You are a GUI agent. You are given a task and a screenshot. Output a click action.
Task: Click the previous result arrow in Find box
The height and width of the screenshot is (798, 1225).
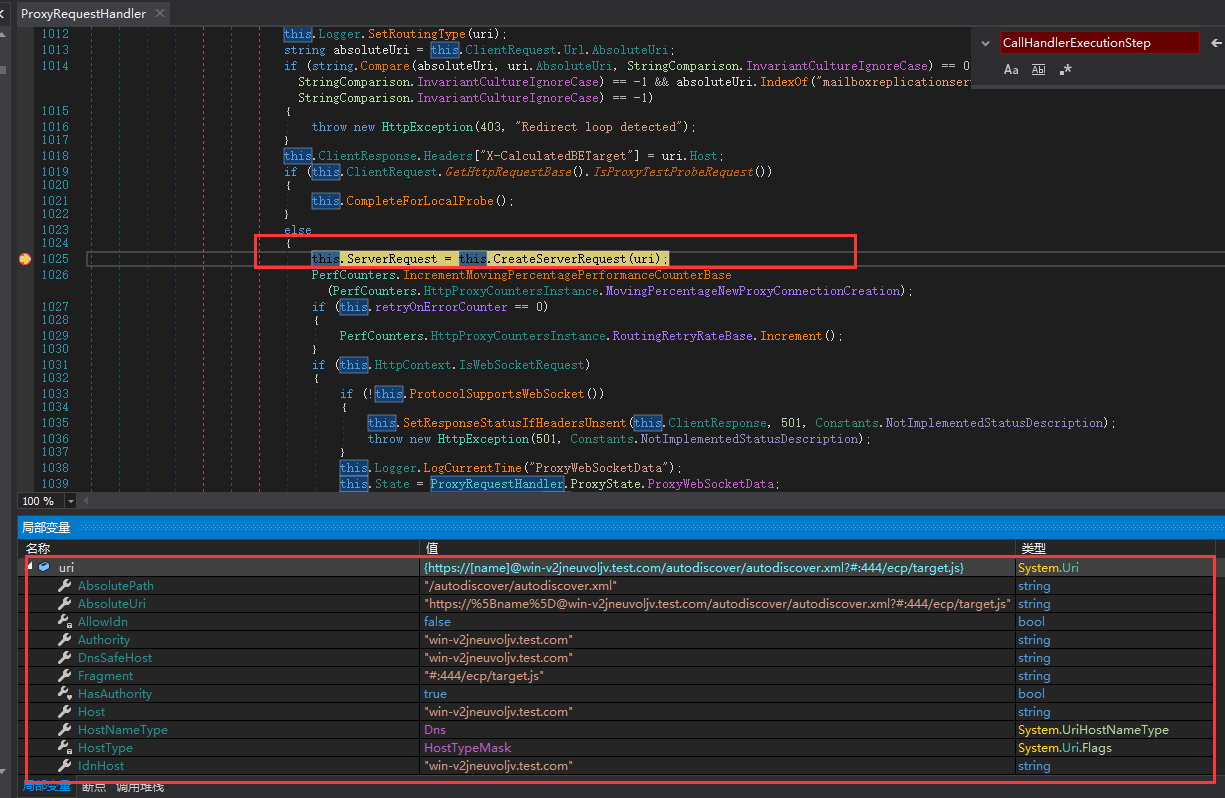[1215, 43]
